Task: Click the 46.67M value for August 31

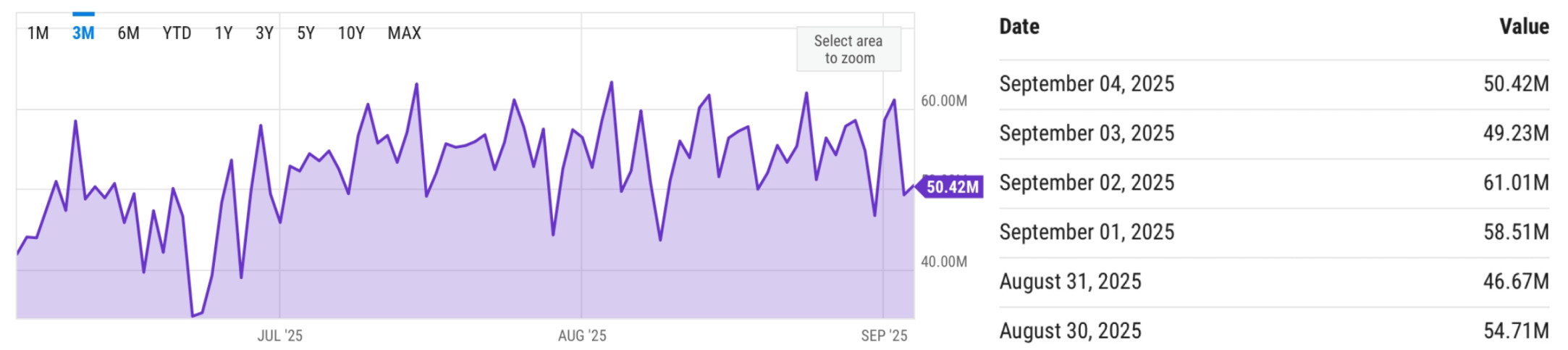Action: pos(1516,281)
